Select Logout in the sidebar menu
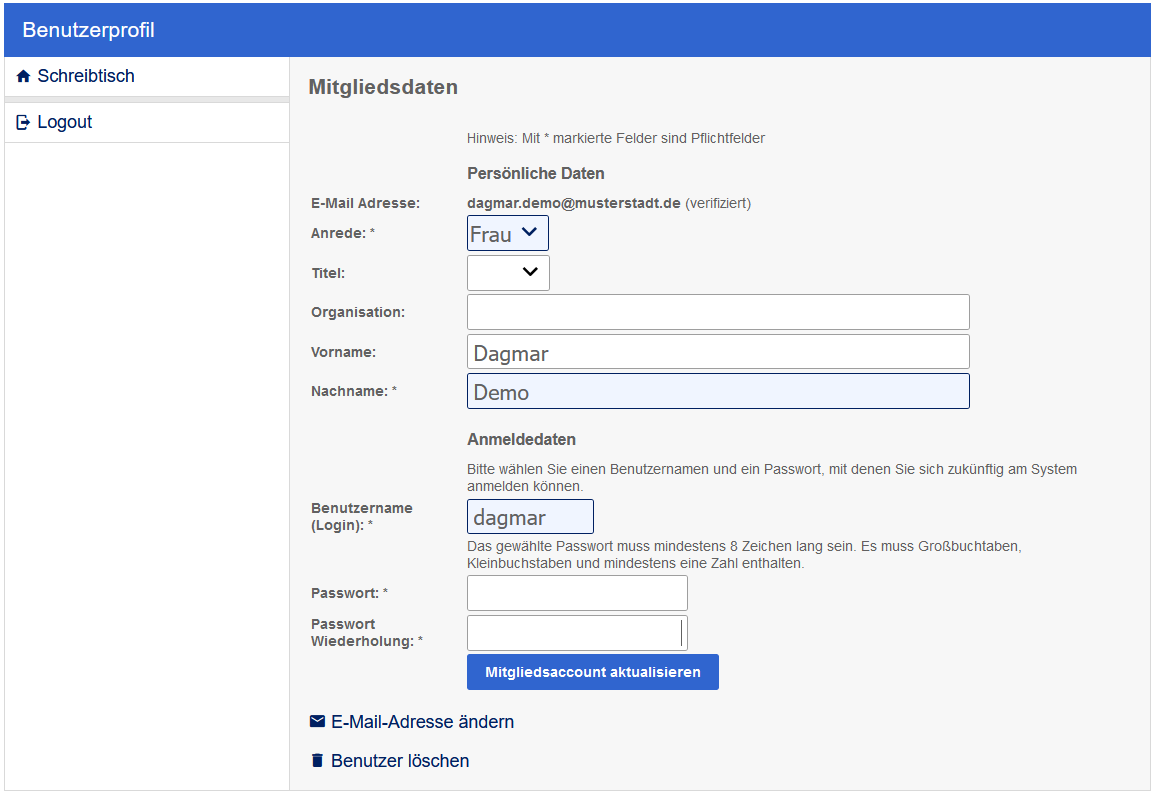Image resolution: width=1157 pixels, height=796 pixels. pos(65,122)
